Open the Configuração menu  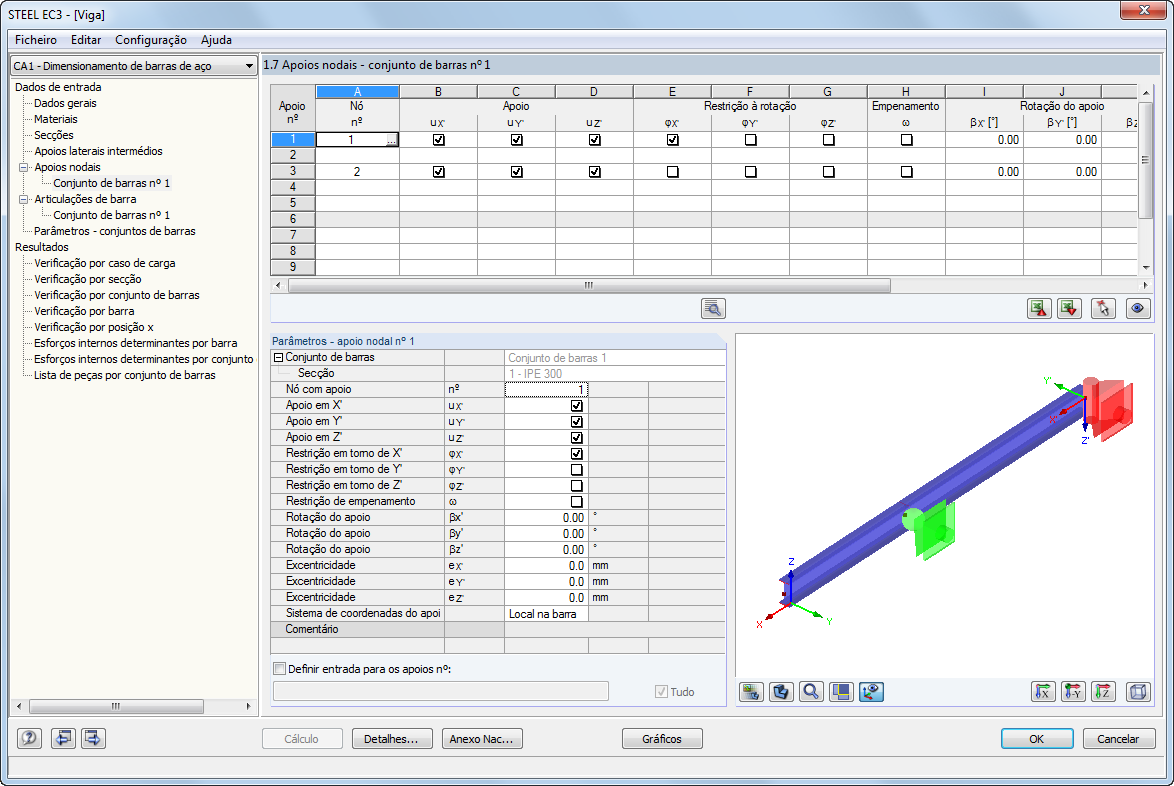[150, 40]
